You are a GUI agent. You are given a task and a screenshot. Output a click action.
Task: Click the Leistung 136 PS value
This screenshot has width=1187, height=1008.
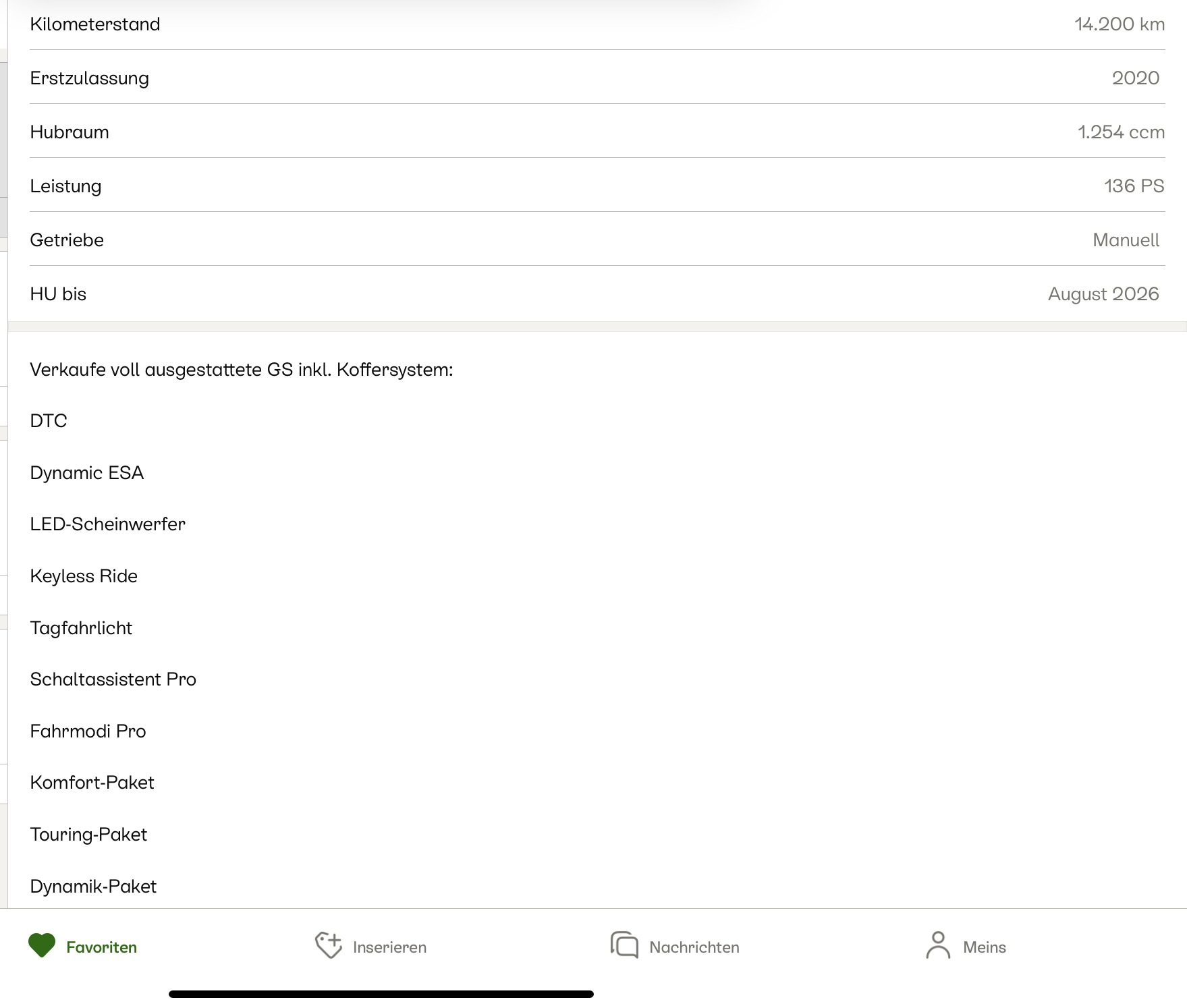pos(1134,186)
